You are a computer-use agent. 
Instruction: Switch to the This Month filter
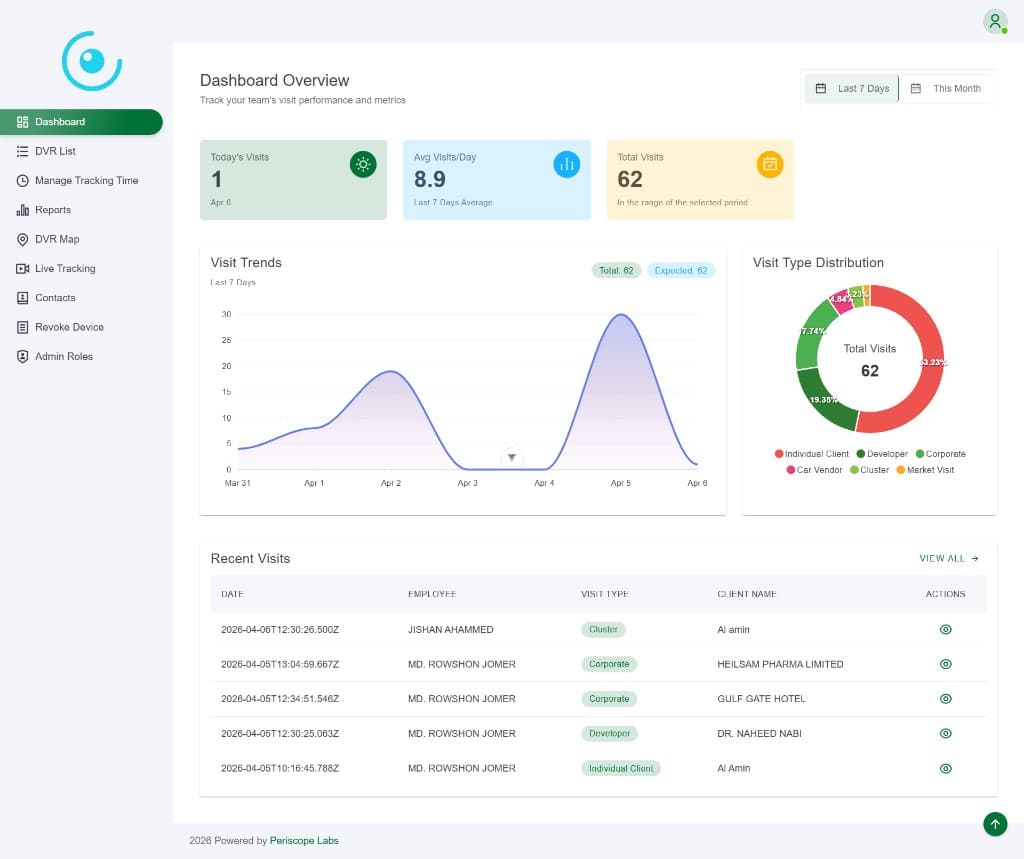946,88
